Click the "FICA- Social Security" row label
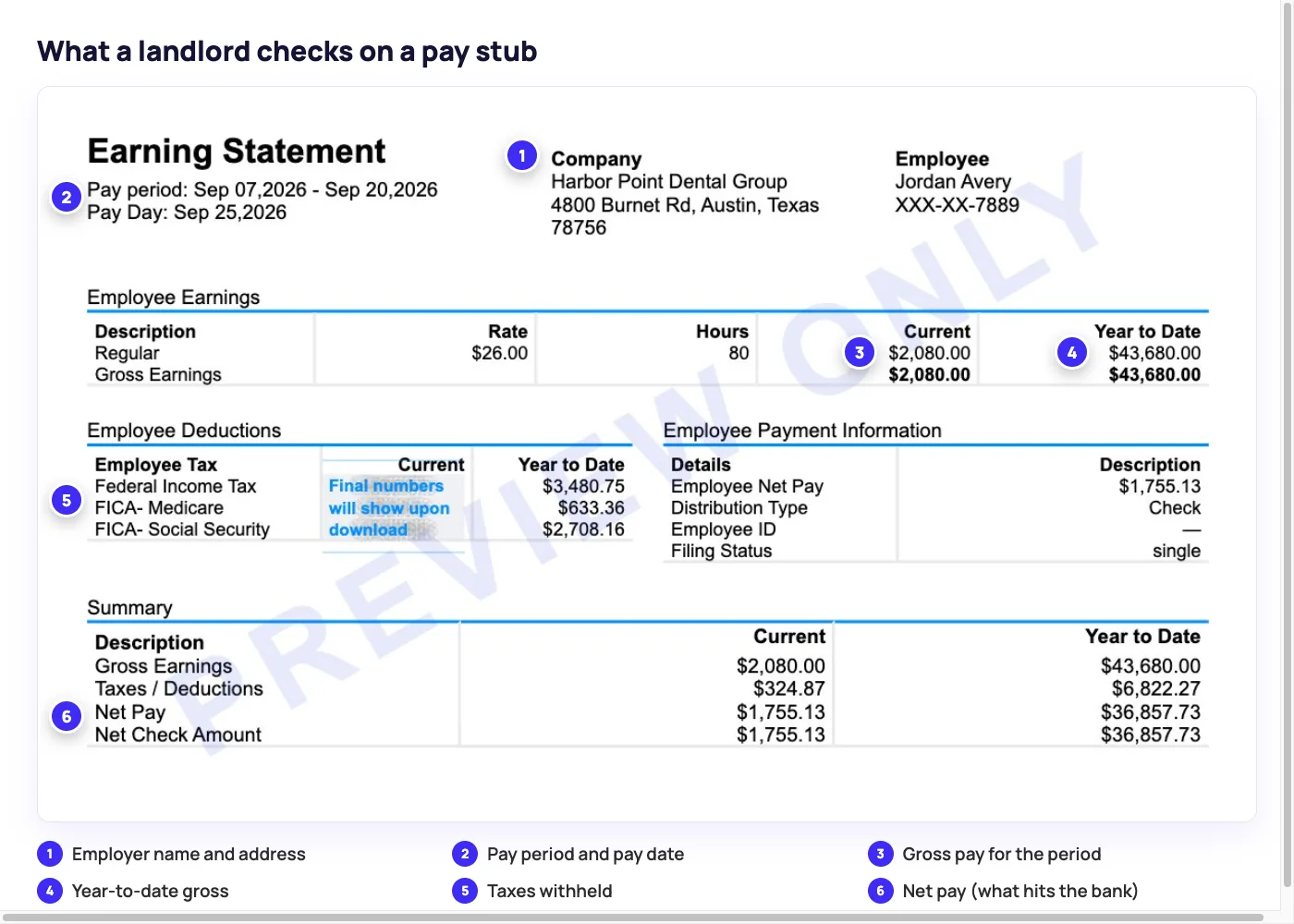 point(182,529)
